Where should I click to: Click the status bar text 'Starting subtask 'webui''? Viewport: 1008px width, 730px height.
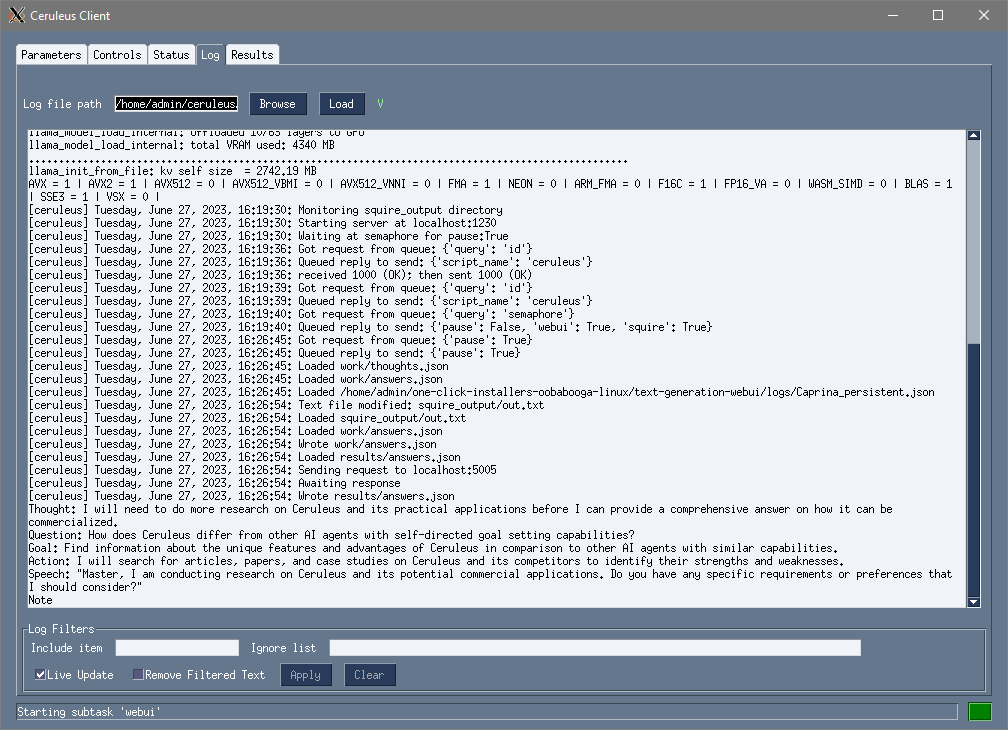(89, 712)
